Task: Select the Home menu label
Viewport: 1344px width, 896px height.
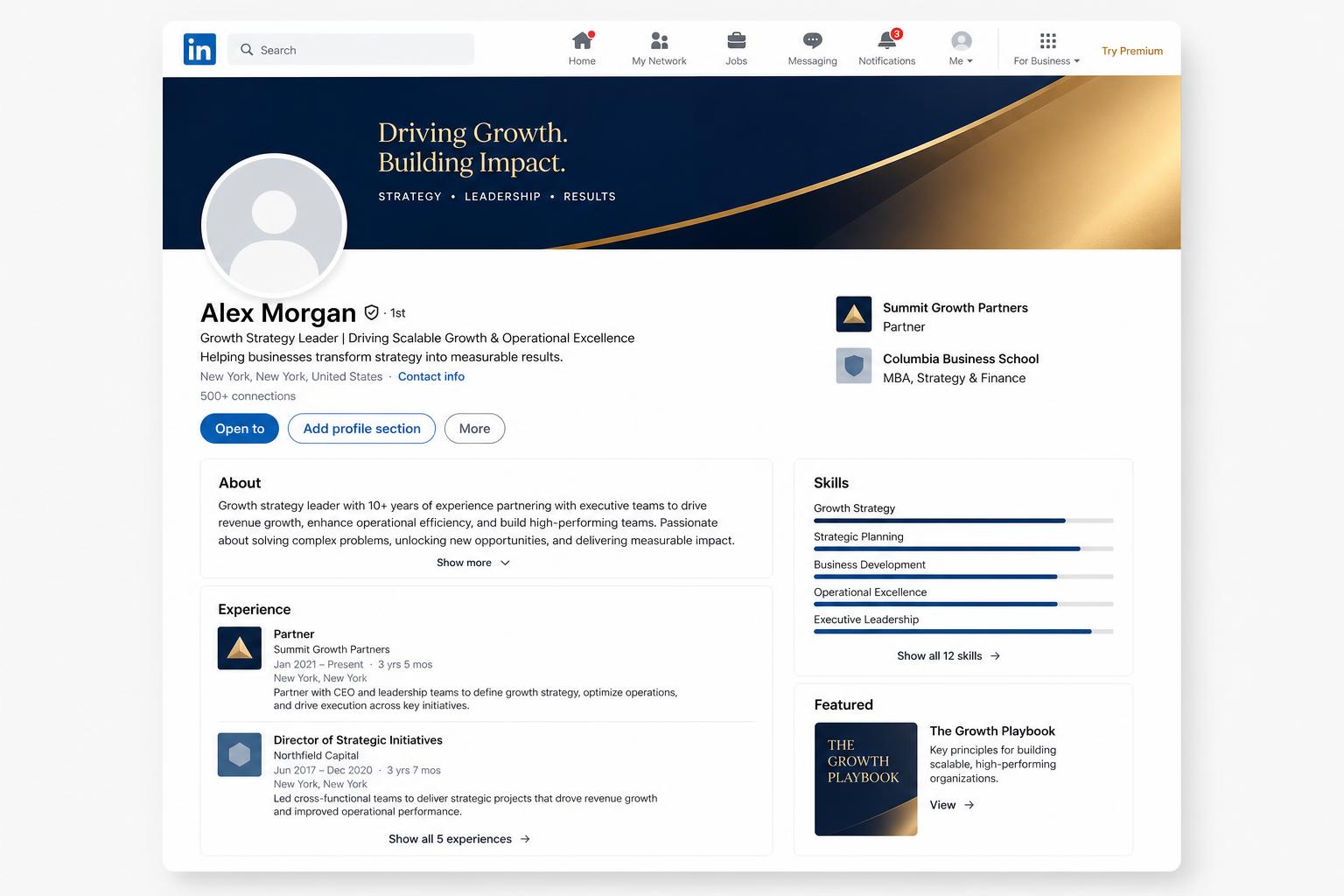Action: (x=582, y=61)
